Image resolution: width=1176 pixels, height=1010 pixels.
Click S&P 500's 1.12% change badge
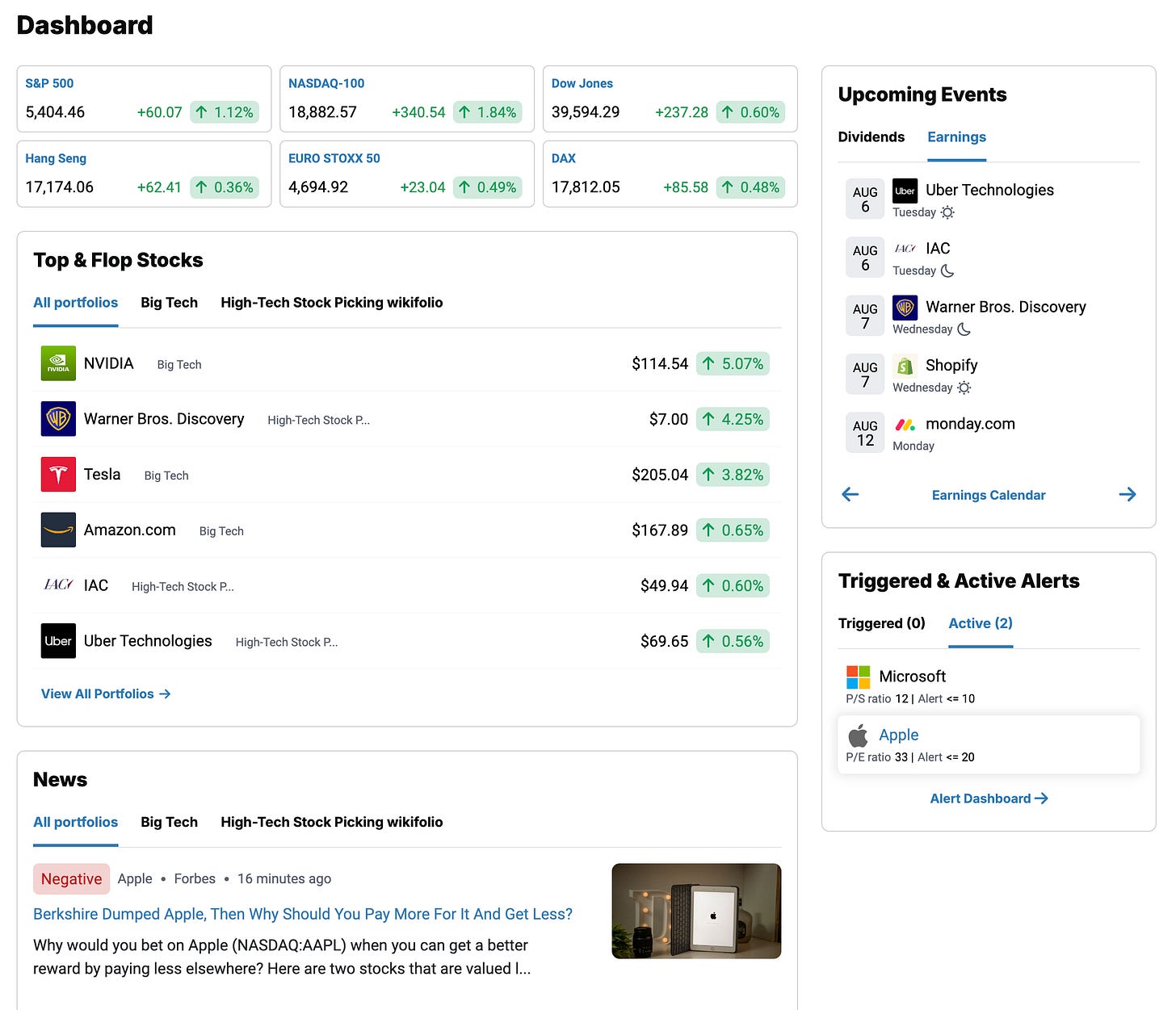click(x=225, y=112)
